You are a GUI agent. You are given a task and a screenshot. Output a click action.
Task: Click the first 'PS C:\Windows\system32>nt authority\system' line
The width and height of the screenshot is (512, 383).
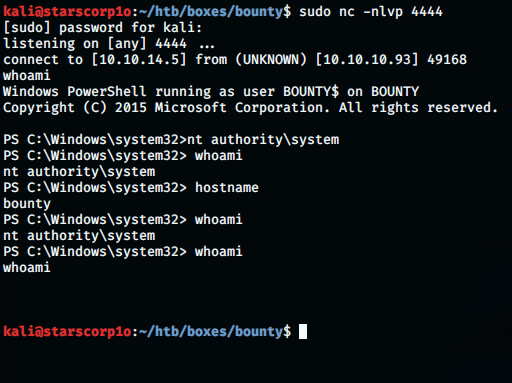click(x=171, y=140)
